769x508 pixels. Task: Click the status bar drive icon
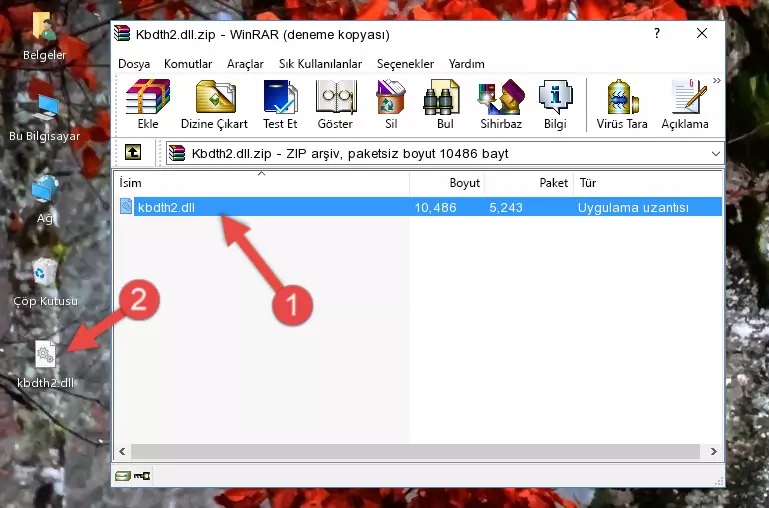(x=123, y=475)
